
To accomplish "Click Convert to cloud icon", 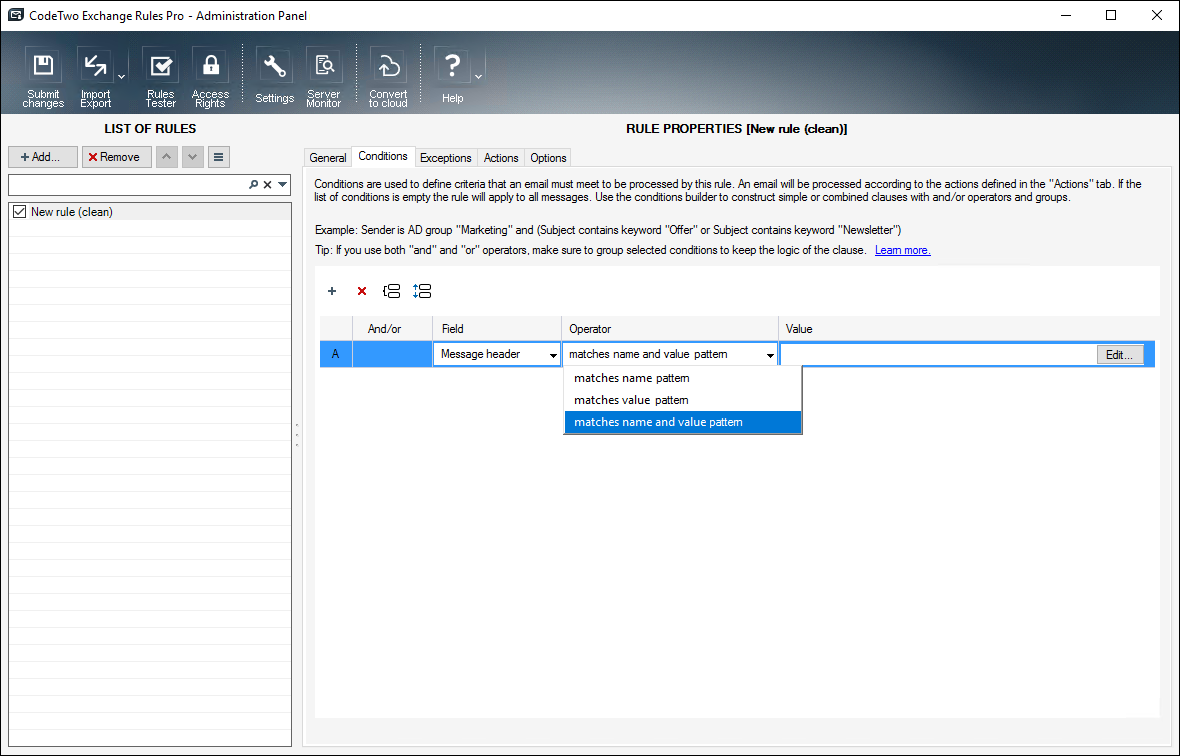I will (388, 77).
